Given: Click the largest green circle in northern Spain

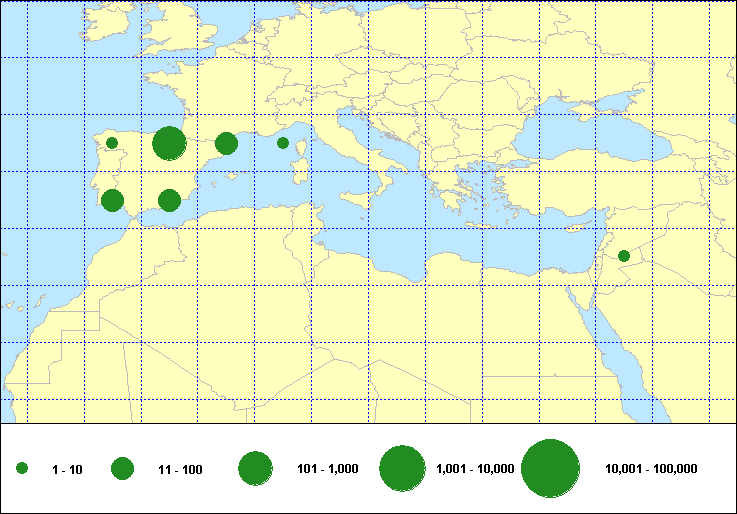Looking at the screenshot, I should point(169,143).
